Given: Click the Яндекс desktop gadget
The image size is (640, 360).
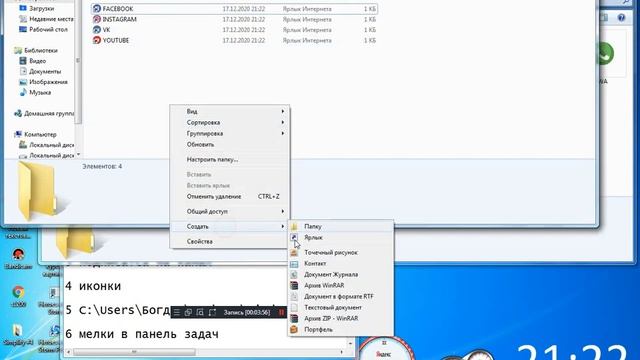Looking at the screenshot, I should click(x=383, y=349).
